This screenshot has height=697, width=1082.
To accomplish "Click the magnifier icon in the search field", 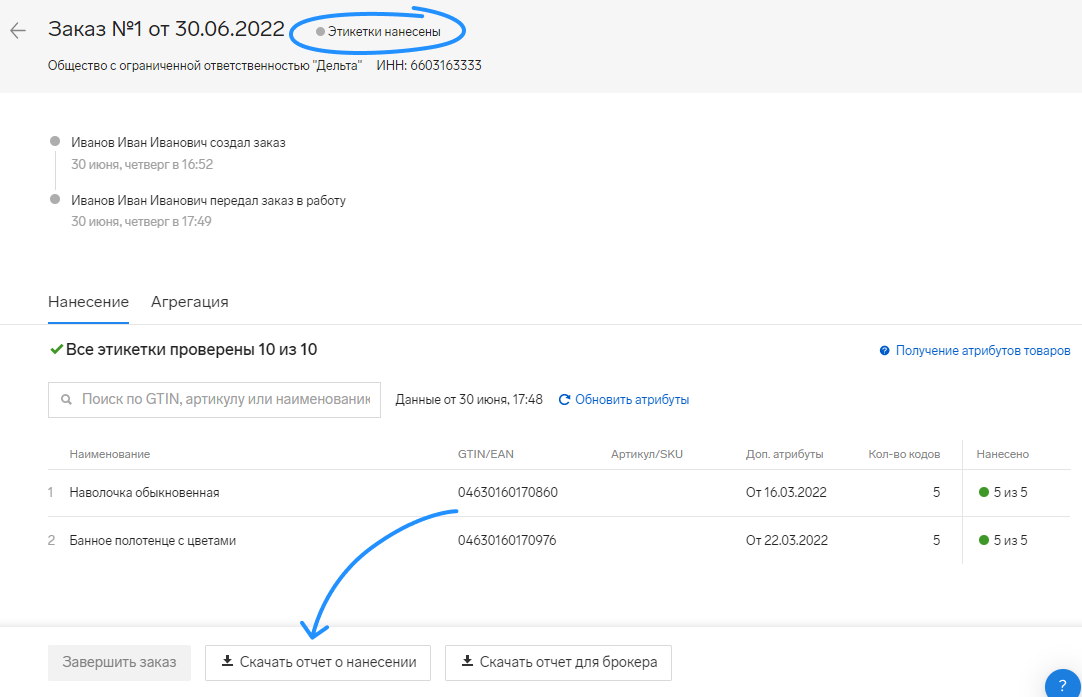I will click(x=66, y=400).
